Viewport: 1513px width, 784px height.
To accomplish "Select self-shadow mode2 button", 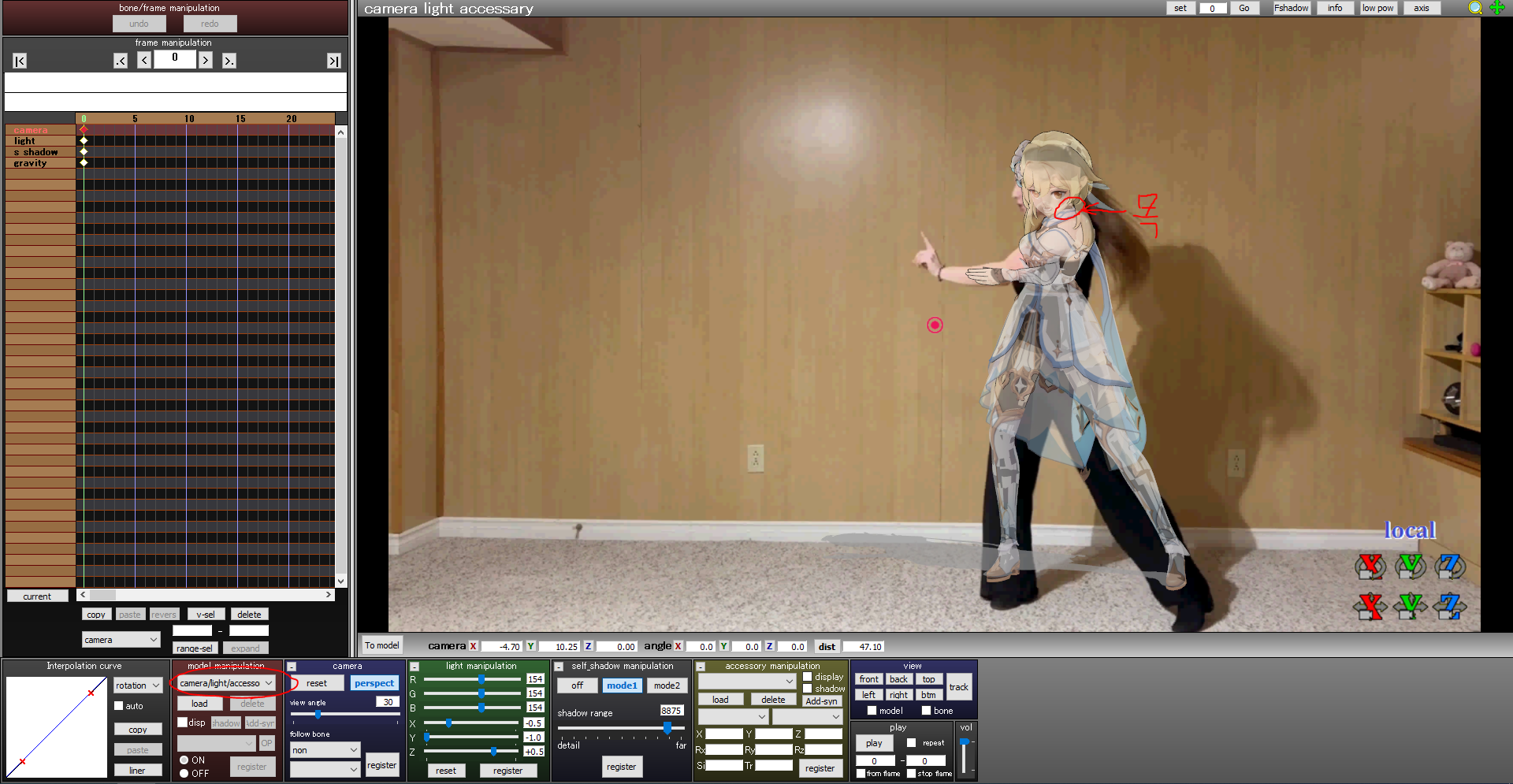I will pos(667,686).
